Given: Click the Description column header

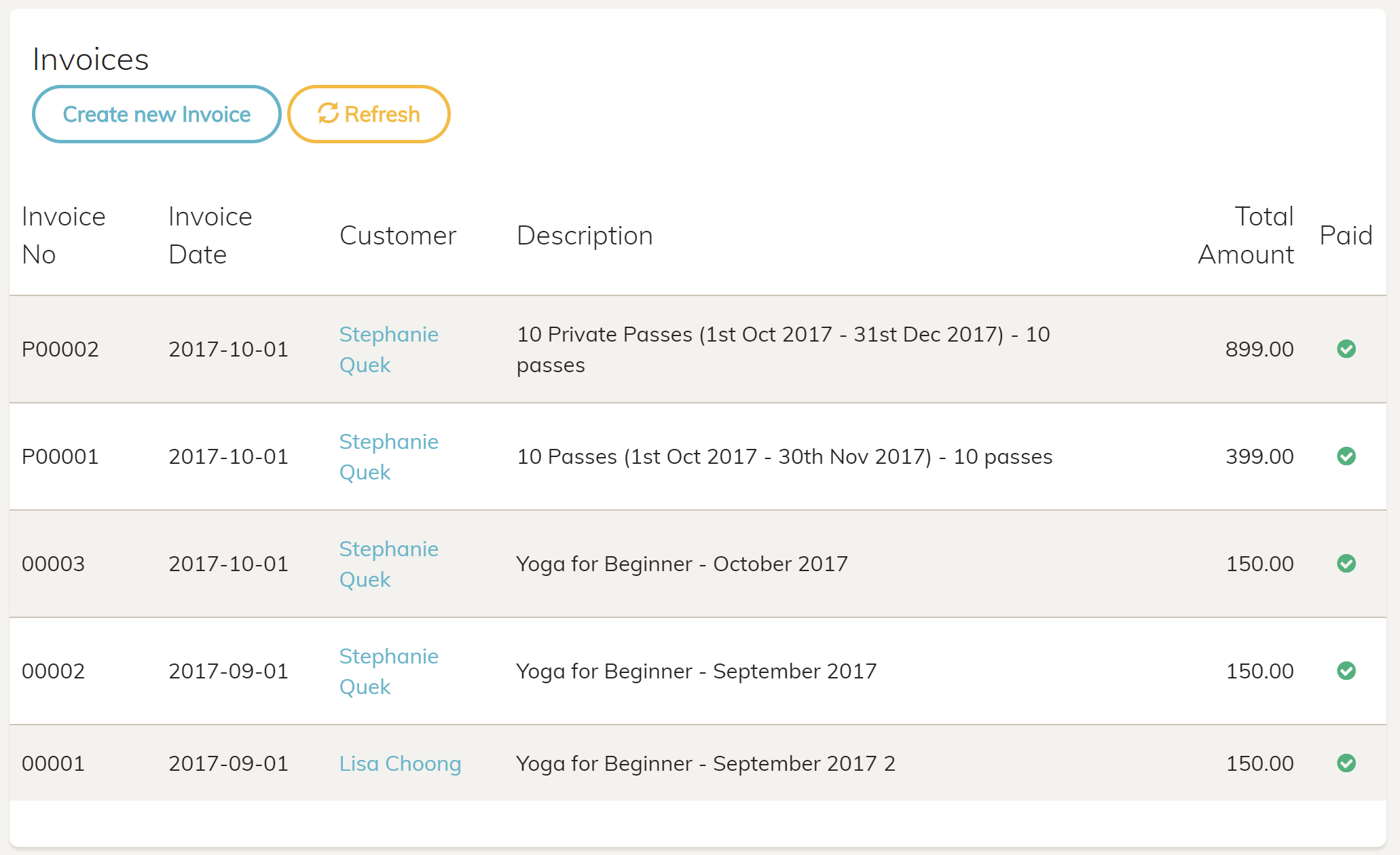Looking at the screenshot, I should point(585,236).
